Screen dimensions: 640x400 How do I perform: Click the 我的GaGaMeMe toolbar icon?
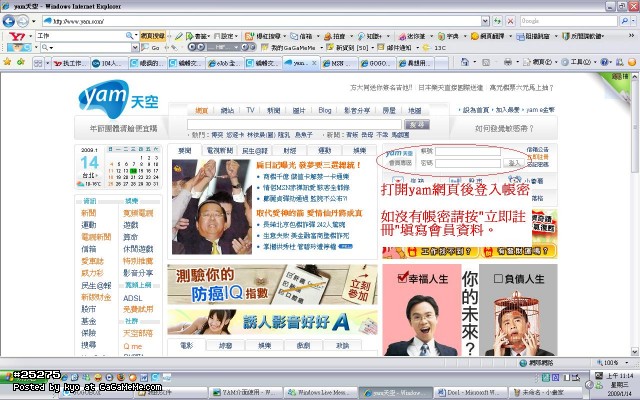point(265,47)
